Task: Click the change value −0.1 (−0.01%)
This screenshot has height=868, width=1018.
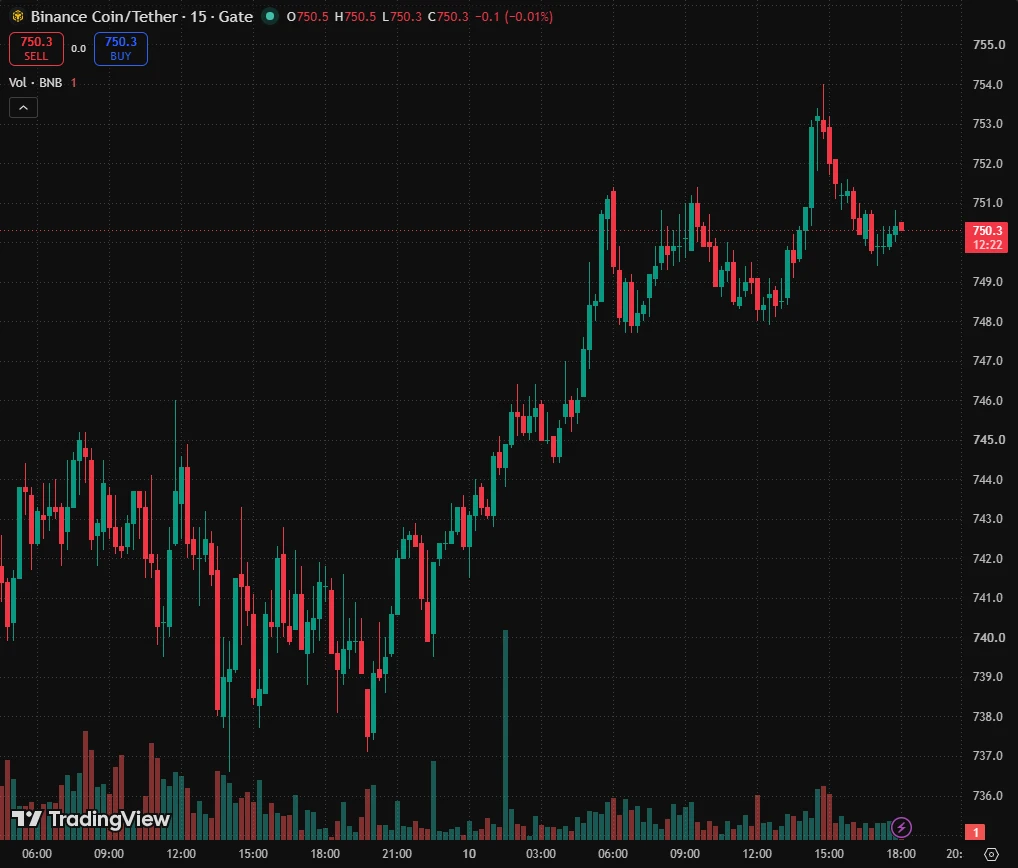Action: click(x=514, y=16)
